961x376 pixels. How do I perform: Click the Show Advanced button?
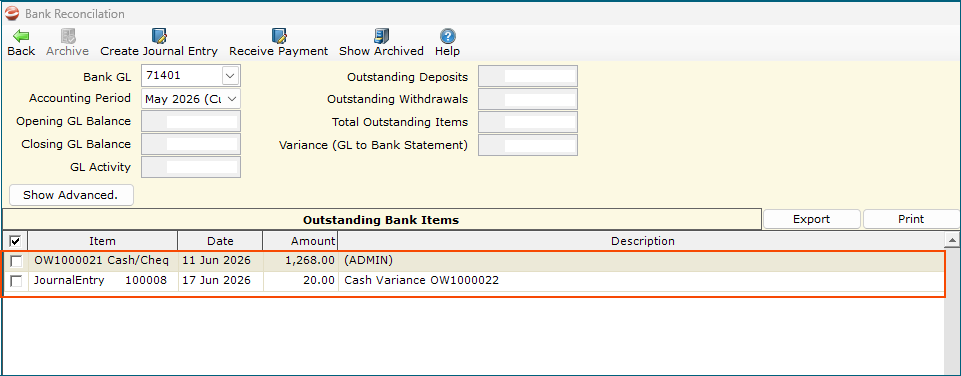[x=71, y=195]
